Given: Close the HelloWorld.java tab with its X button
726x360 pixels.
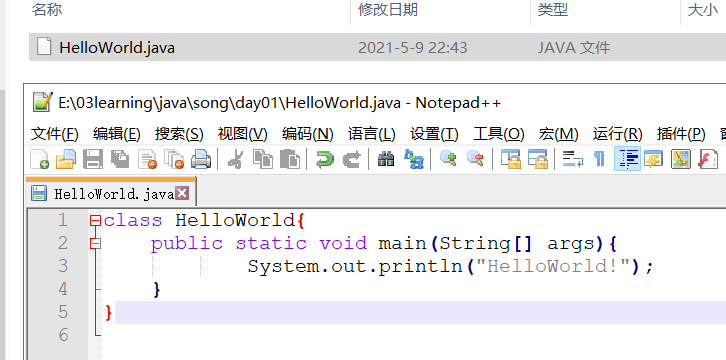Looking at the screenshot, I should [x=182, y=193].
